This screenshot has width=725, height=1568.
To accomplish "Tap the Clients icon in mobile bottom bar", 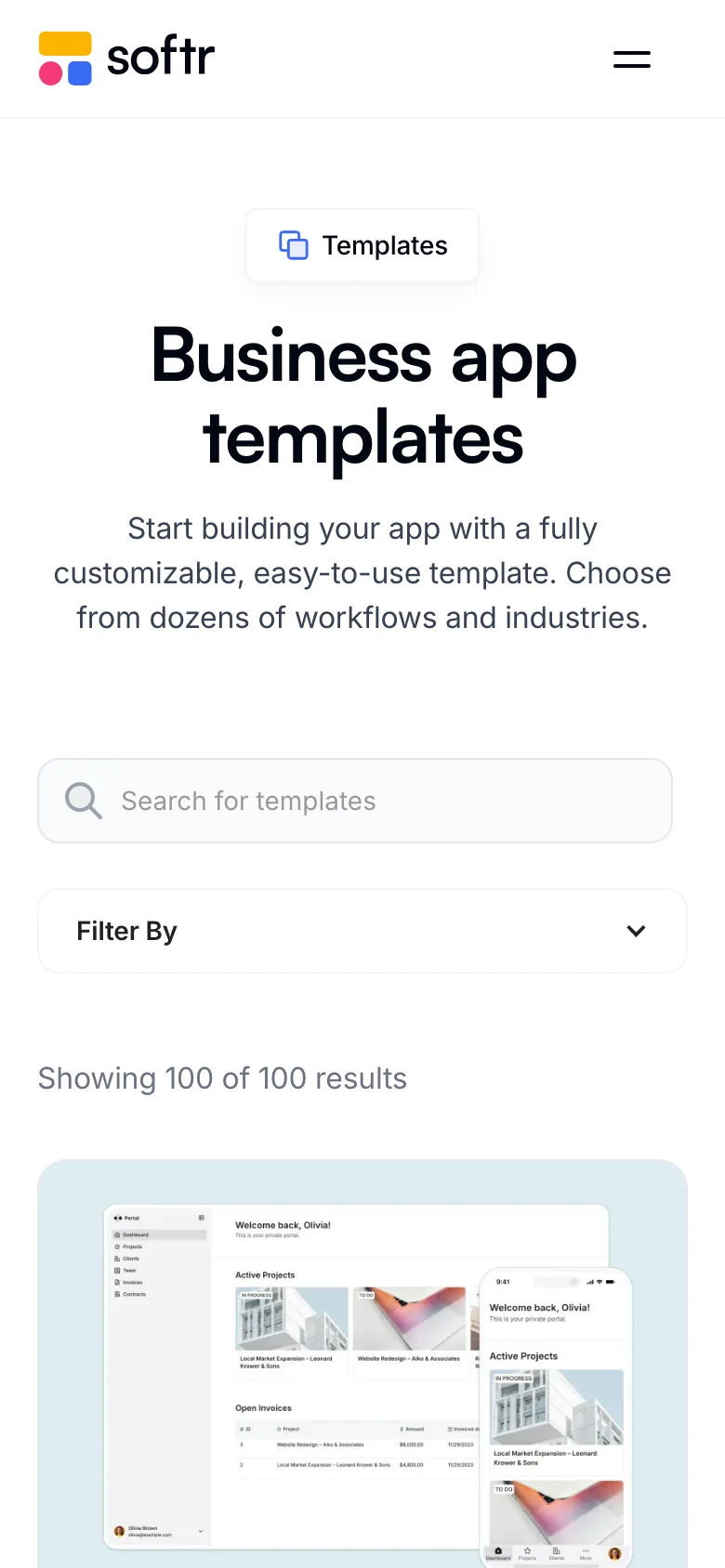I will pyautogui.click(x=557, y=1551).
